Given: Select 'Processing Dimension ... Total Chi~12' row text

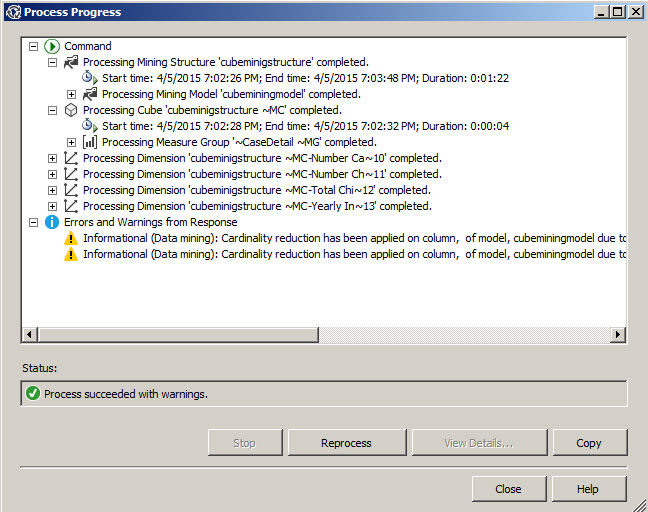Looking at the screenshot, I should tap(257, 190).
